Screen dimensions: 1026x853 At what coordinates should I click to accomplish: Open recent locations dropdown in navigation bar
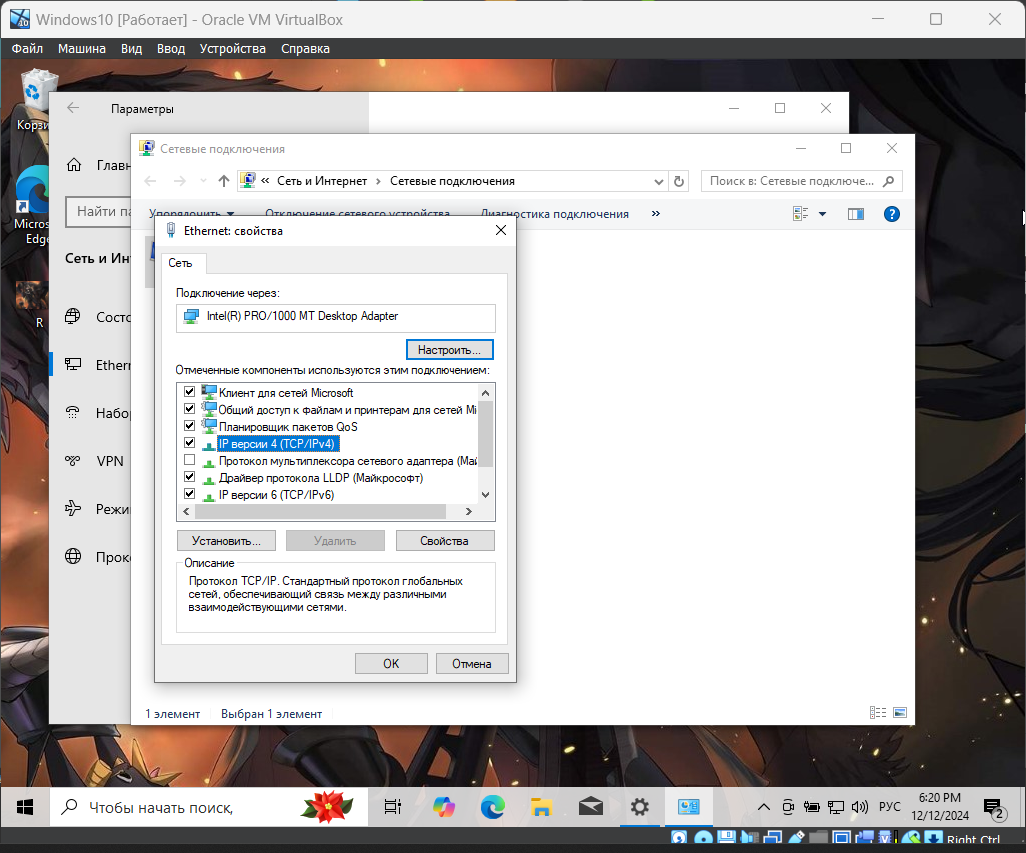click(x=203, y=181)
